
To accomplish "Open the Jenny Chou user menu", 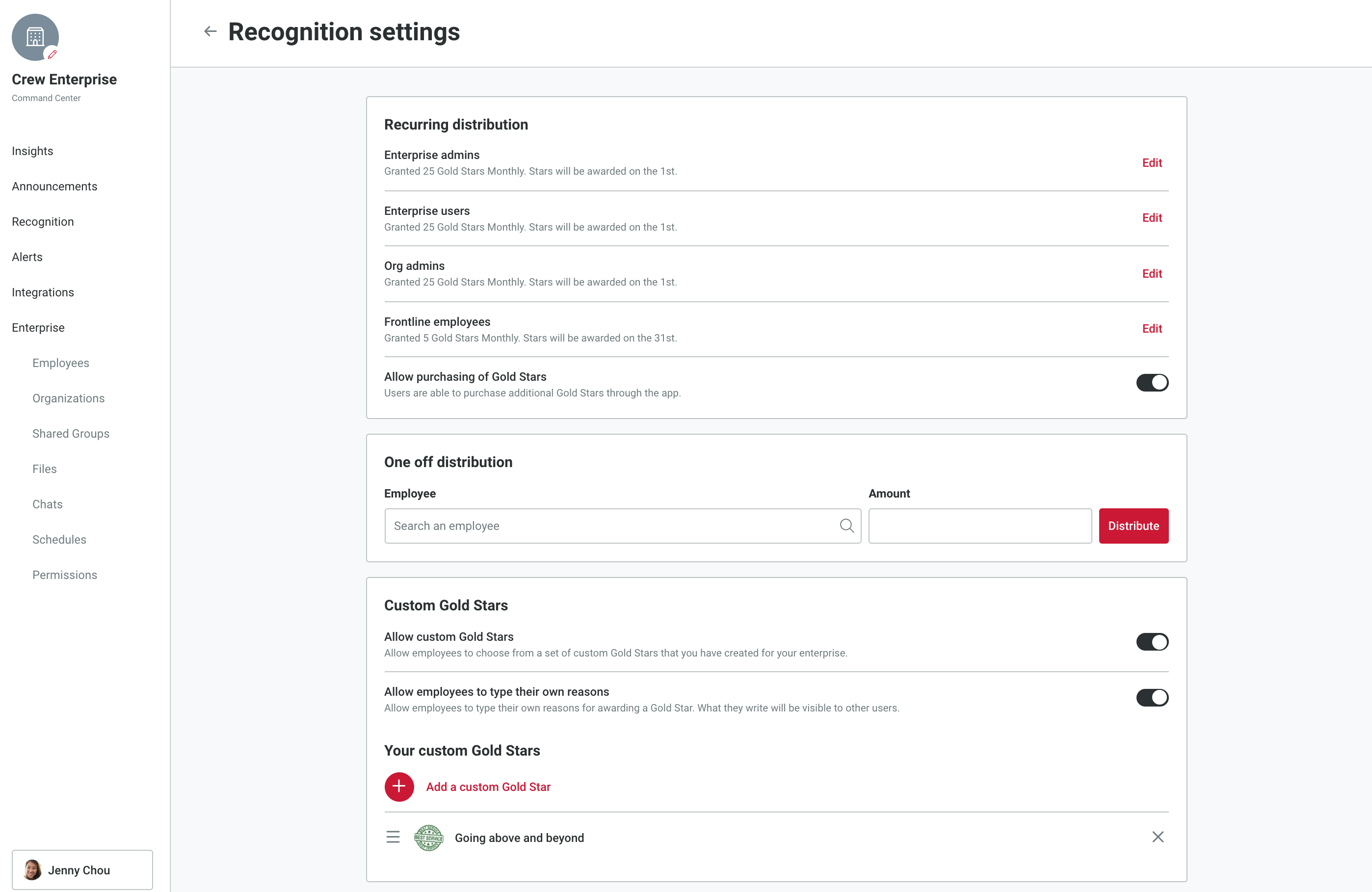I will [82, 869].
